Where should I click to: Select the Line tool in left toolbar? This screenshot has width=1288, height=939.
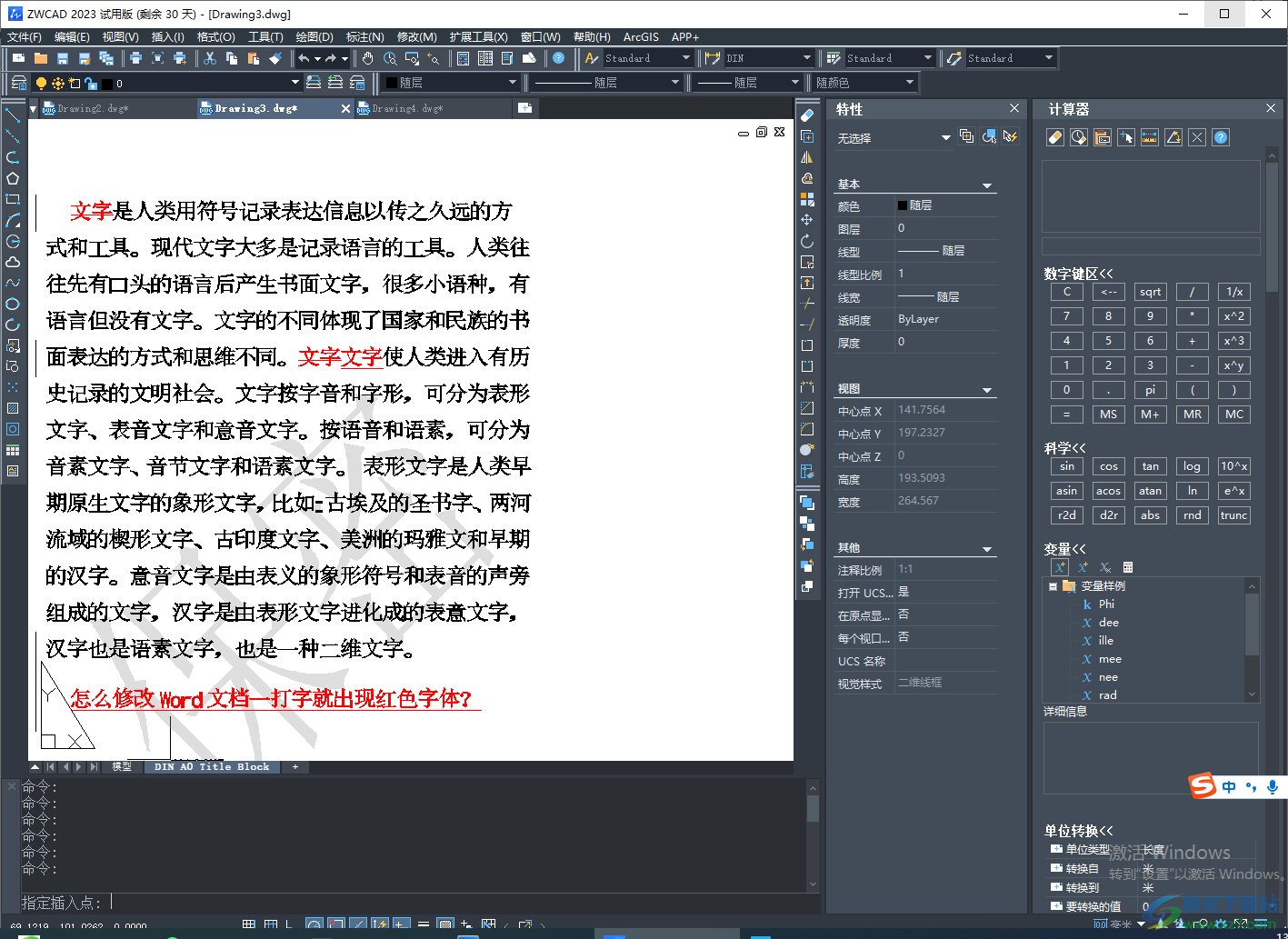point(13,115)
